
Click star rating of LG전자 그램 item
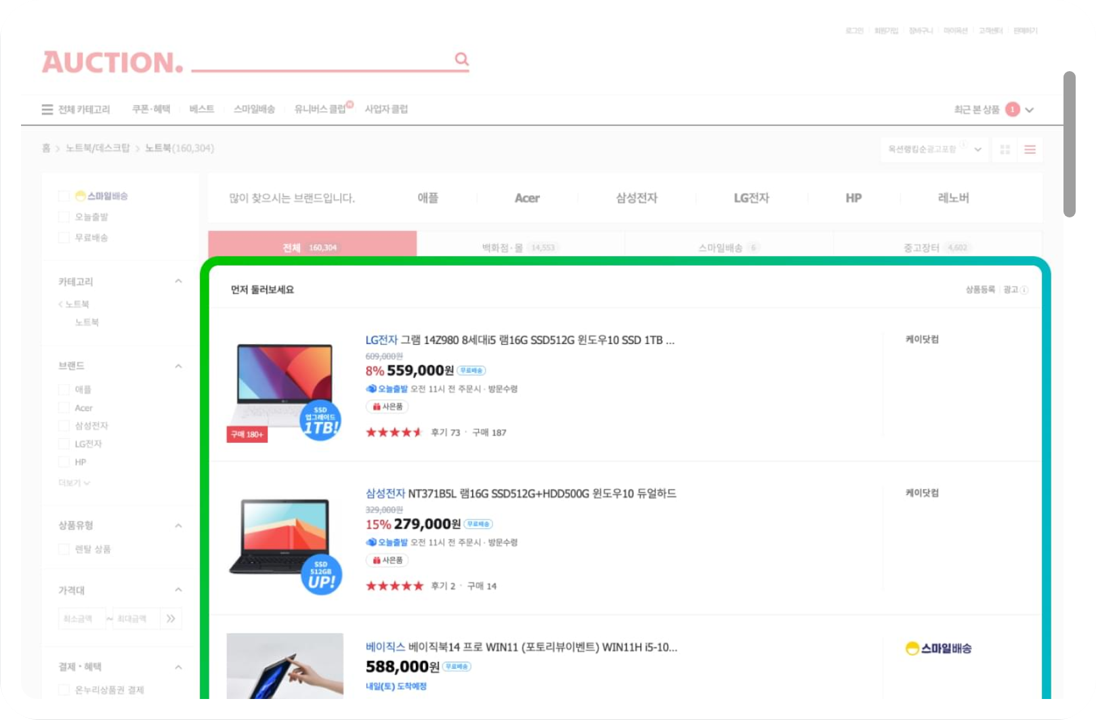coord(394,433)
